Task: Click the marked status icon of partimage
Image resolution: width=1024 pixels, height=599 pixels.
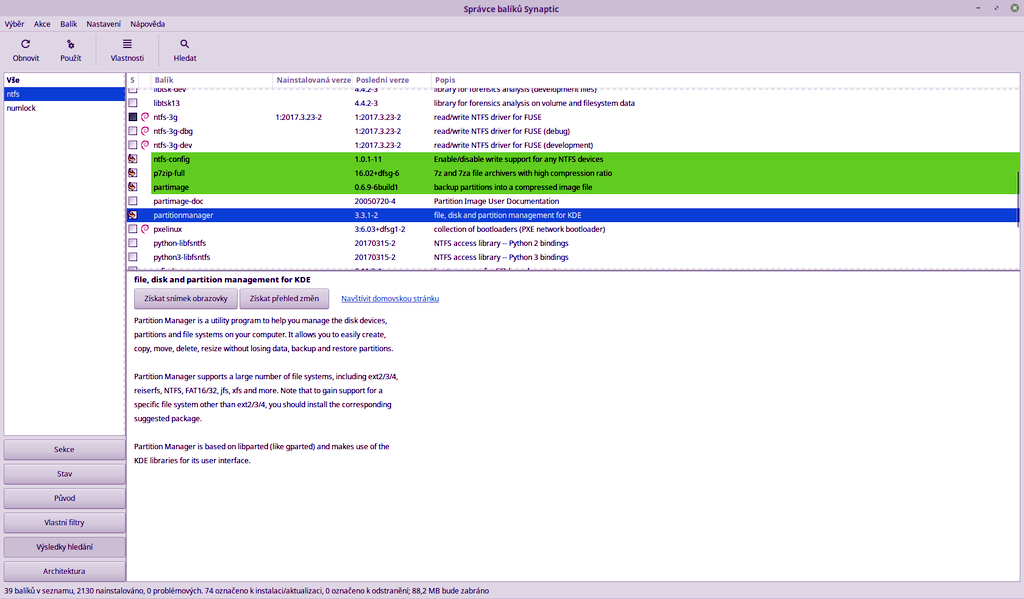Action: [x=131, y=186]
